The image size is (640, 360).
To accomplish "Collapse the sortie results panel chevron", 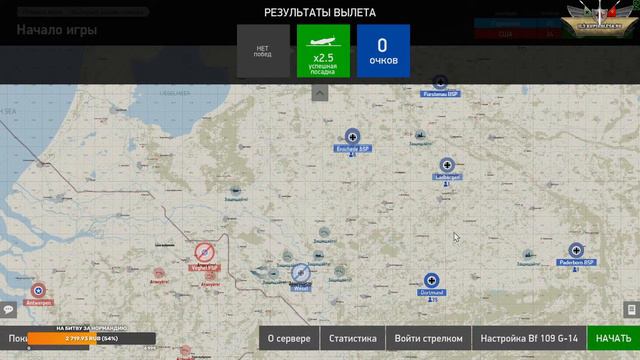I will pyautogui.click(x=320, y=93).
